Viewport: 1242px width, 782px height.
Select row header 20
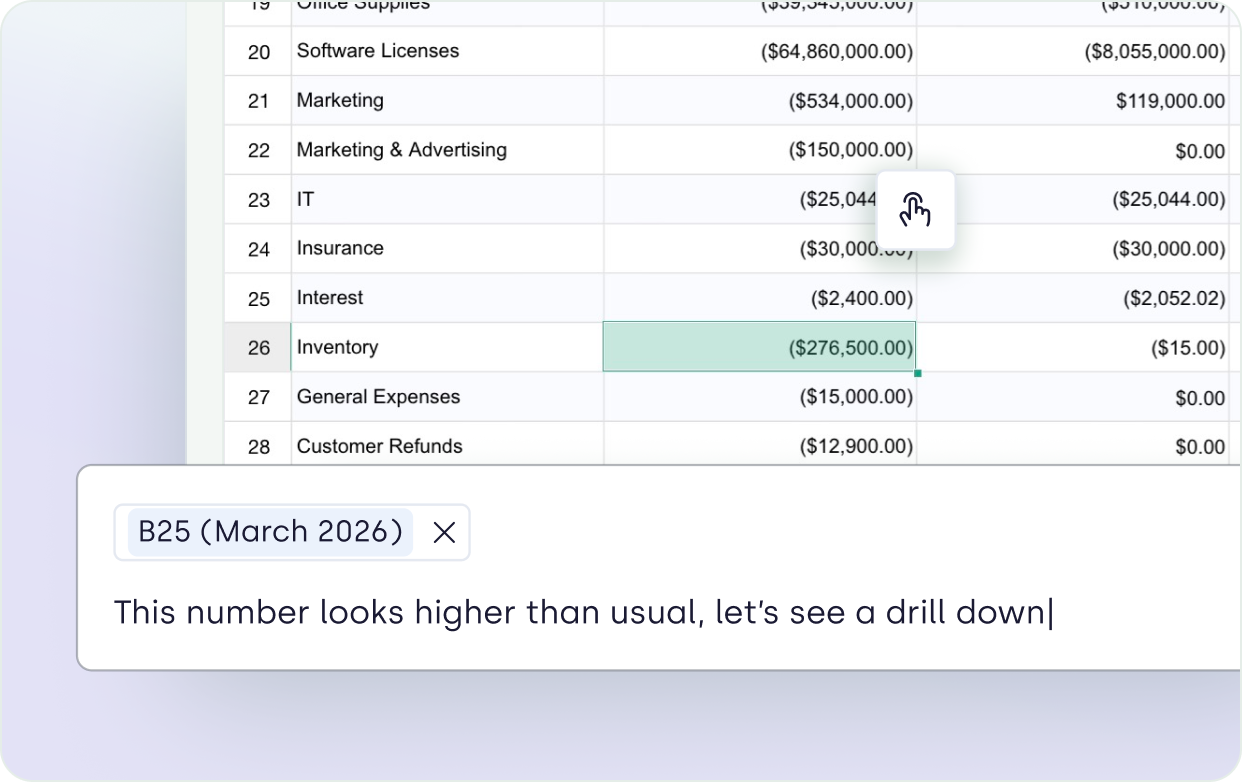click(258, 51)
